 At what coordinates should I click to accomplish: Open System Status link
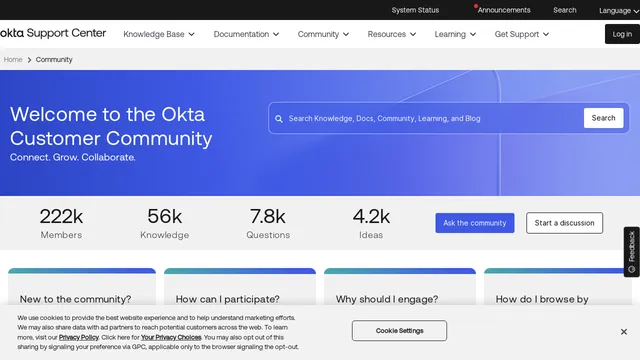[x=415, y=10]
